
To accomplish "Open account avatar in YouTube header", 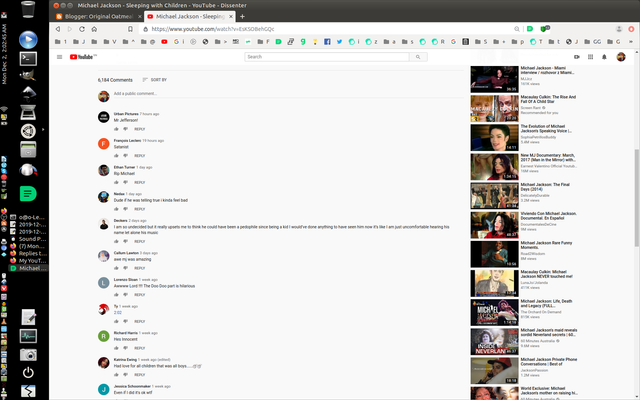I will coord(621,57).
